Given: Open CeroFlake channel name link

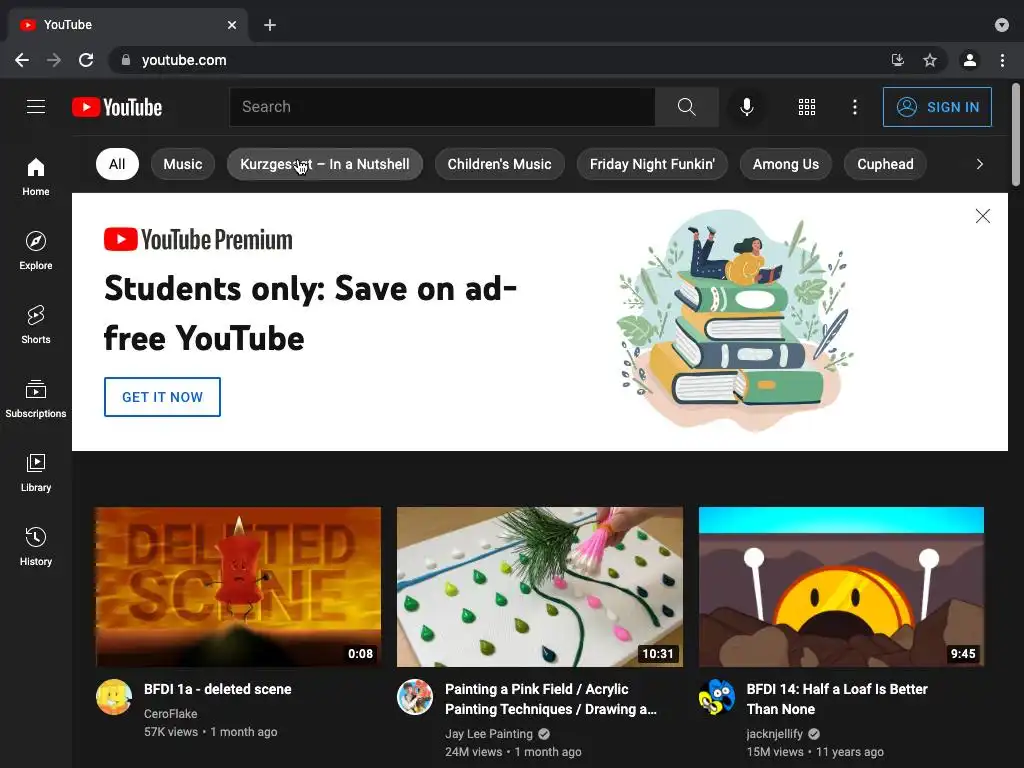Looking at the screenshot, I should [x=170, y=714].
